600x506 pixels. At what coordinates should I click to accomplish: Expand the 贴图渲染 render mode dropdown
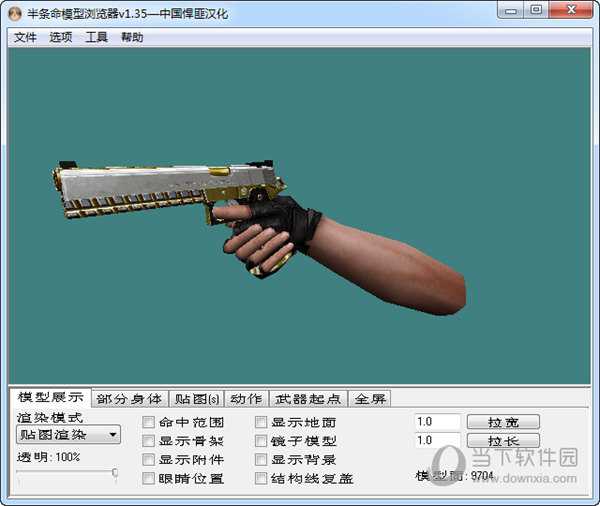pos(68,434)
